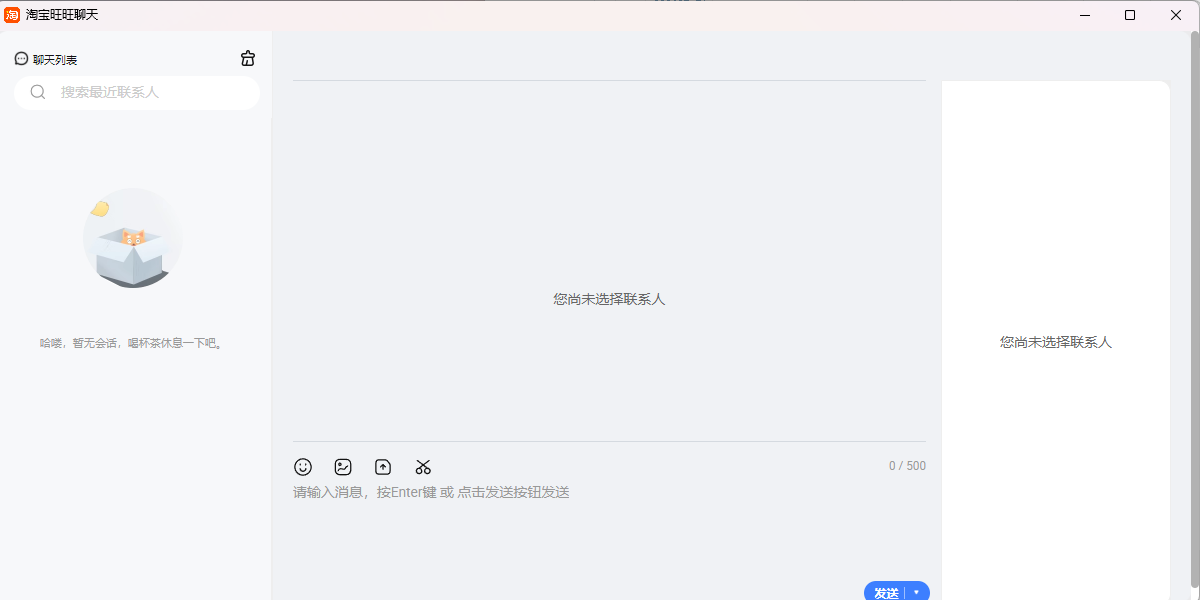Viewport: 1200px width, 600px height.
Task: Click the magnifier icon in search box
Action: pos(38,92)
